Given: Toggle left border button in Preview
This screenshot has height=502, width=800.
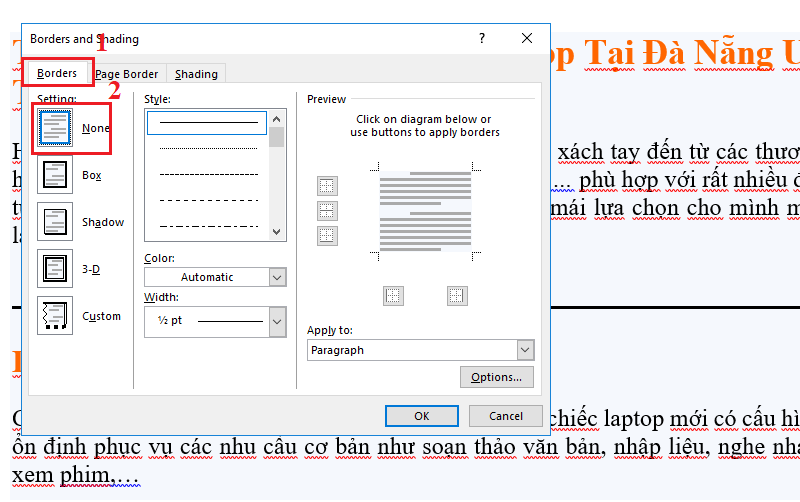Looking at the screenshot, I should 393,295.
